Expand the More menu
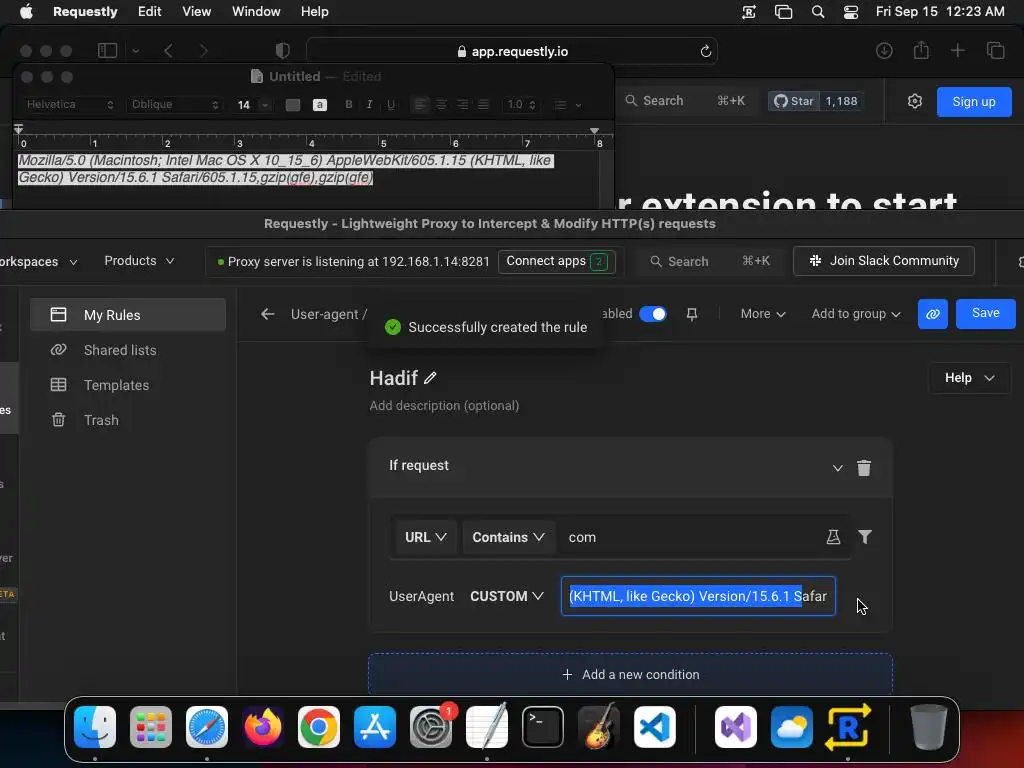 pyautogui.click(x=763, y=314)
